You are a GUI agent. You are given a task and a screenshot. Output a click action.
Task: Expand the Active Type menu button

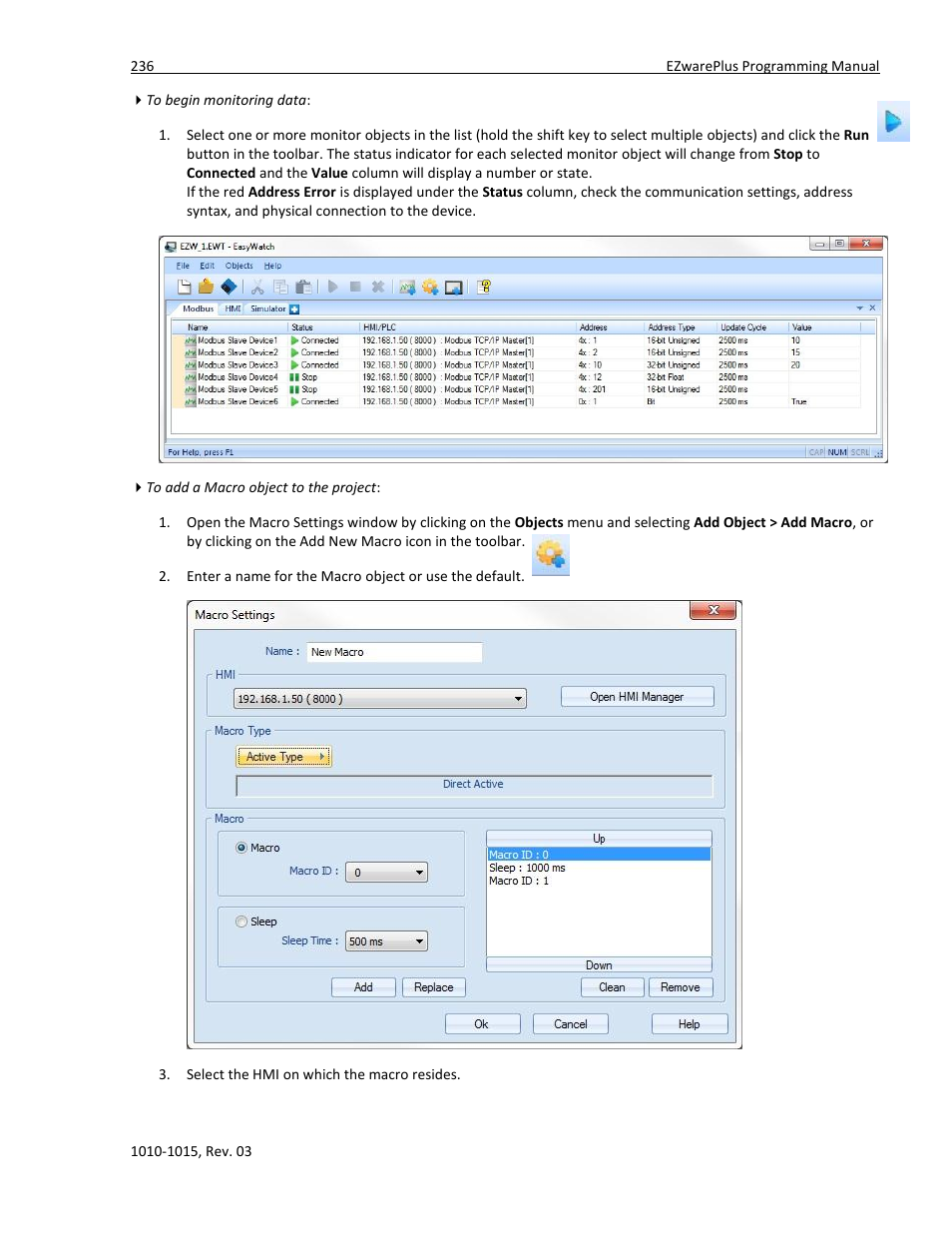[283, 757]
